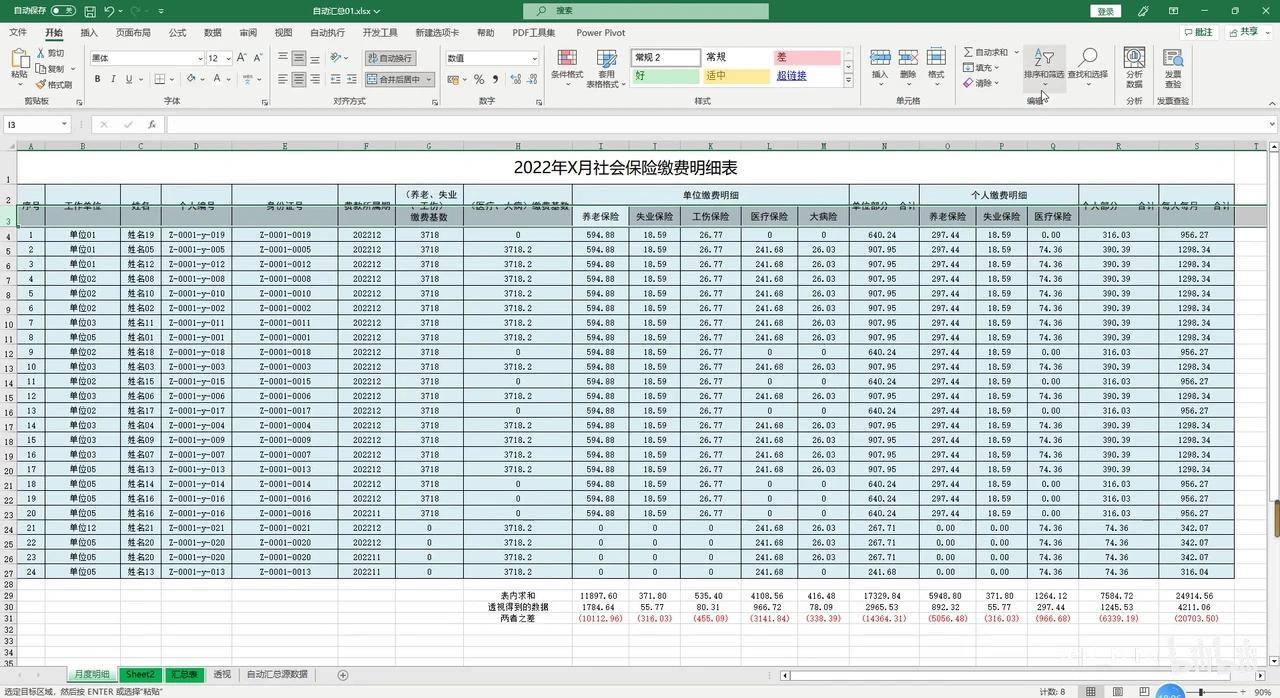Apply the Fill Color paint bucket
The image size is (1280, 698).
(189, 79)
